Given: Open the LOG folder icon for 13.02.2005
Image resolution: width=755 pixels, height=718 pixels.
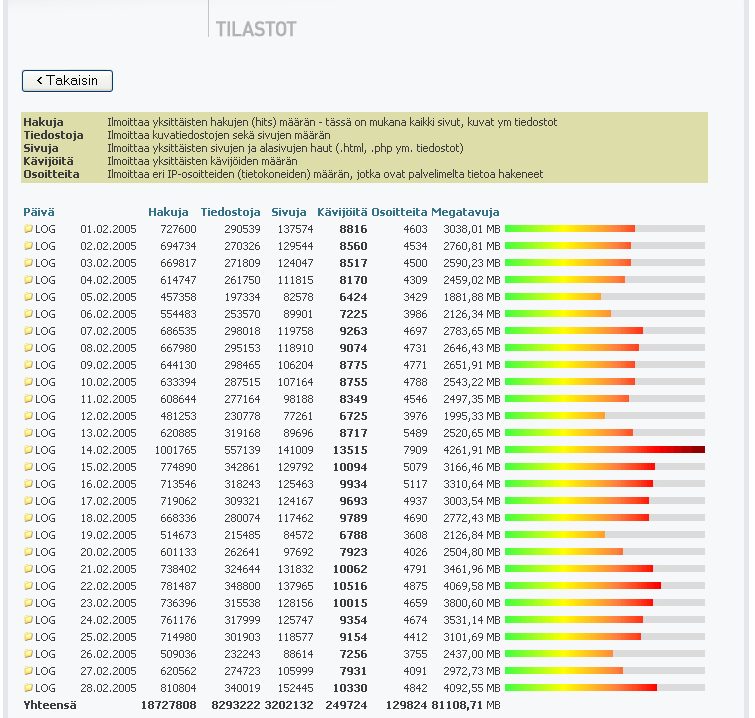Looking at the screenshot, I should click(x=28, y=433).
